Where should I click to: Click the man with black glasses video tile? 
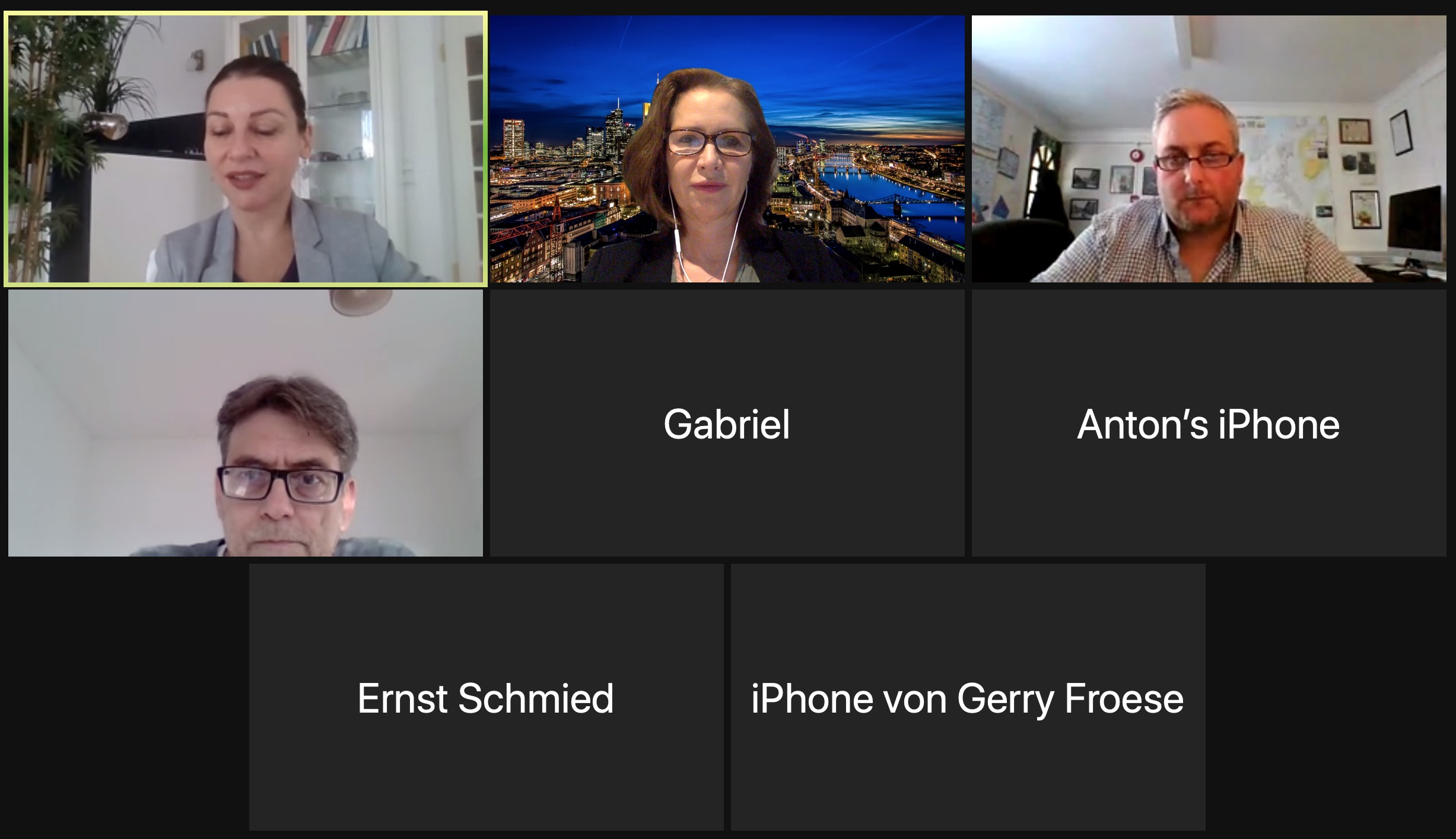click(246, 423)
